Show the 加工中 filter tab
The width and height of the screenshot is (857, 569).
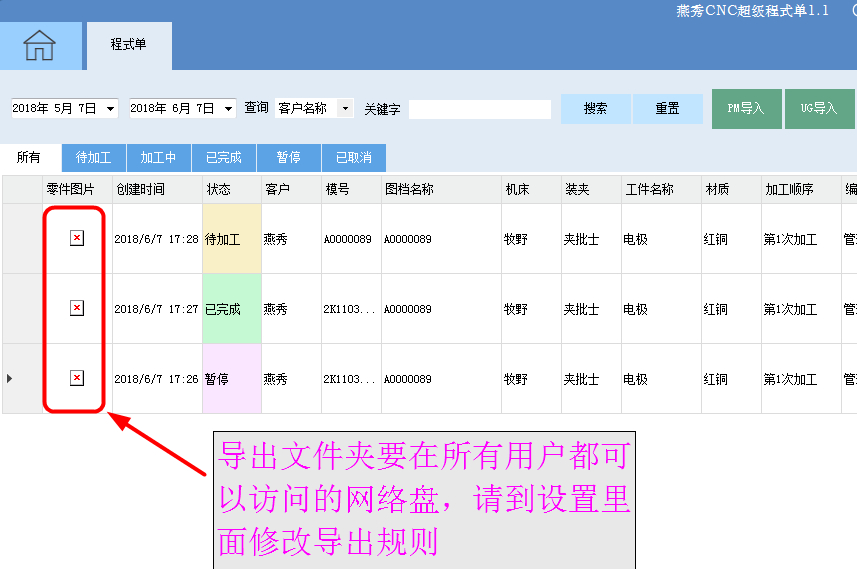click(159, 158)
